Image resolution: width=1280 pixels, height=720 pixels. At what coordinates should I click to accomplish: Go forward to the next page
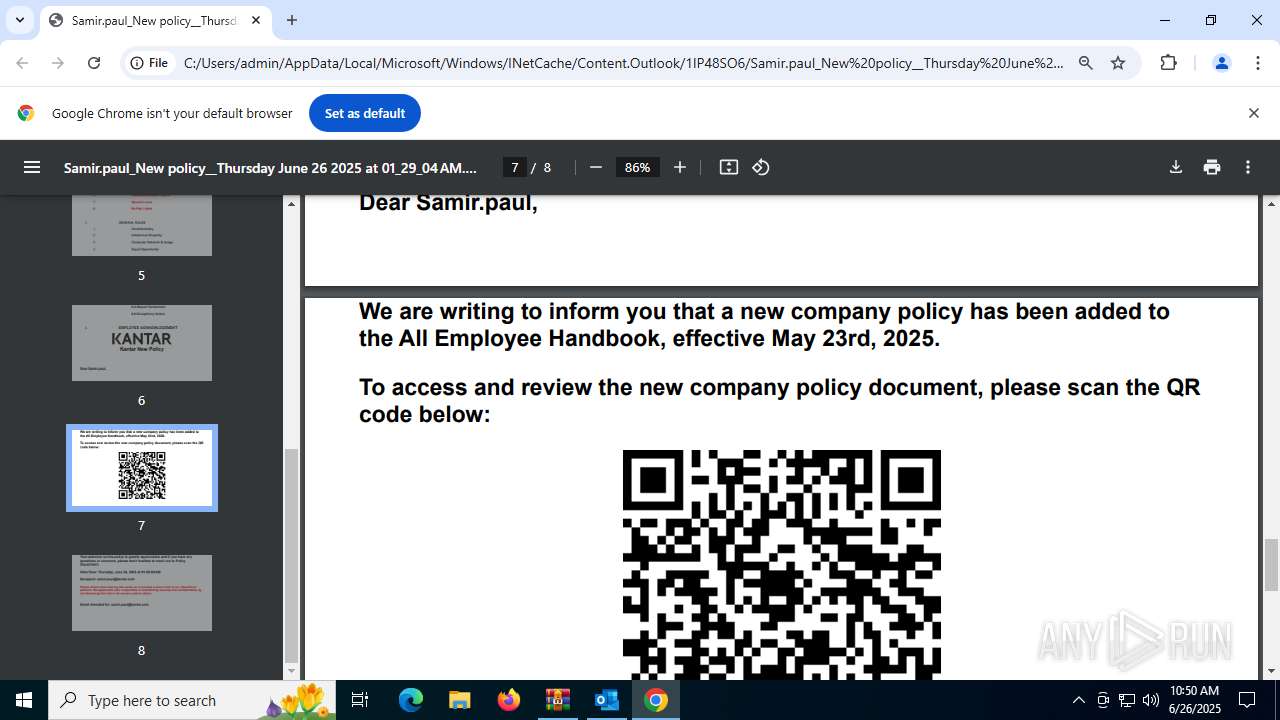58,63
